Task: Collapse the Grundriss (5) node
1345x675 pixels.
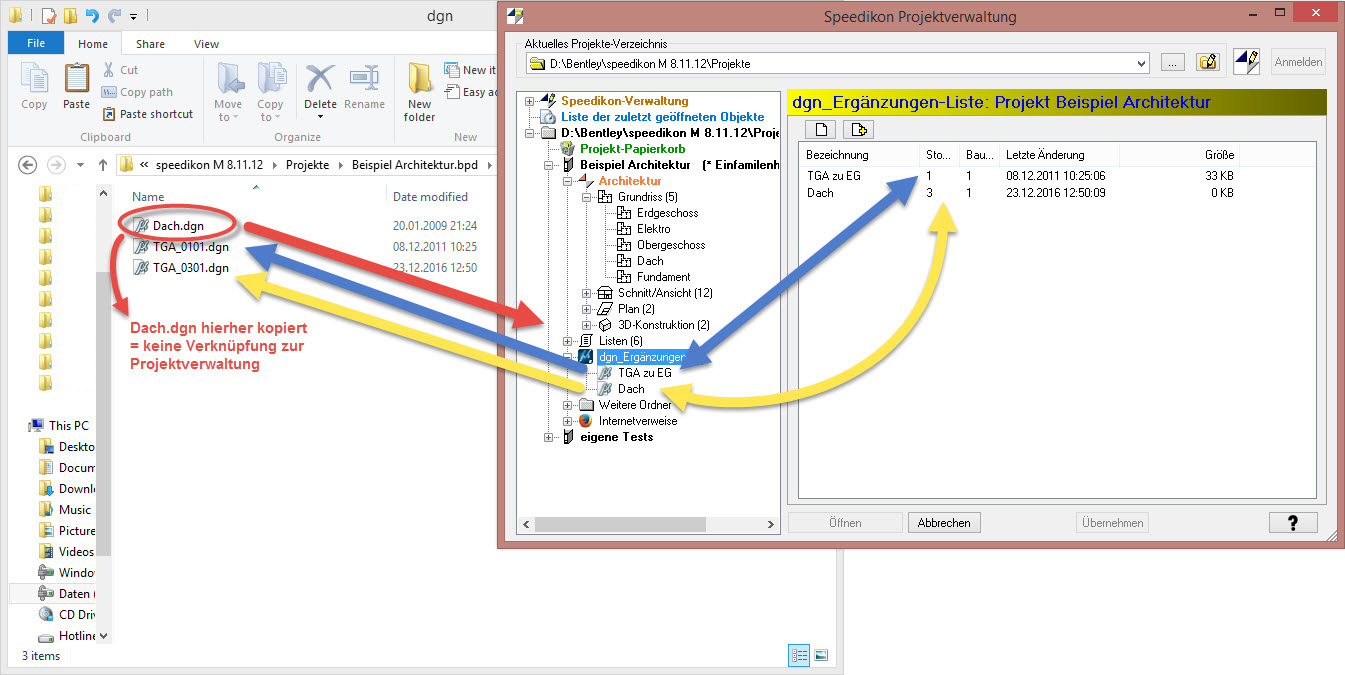Action: click(587, 197)
